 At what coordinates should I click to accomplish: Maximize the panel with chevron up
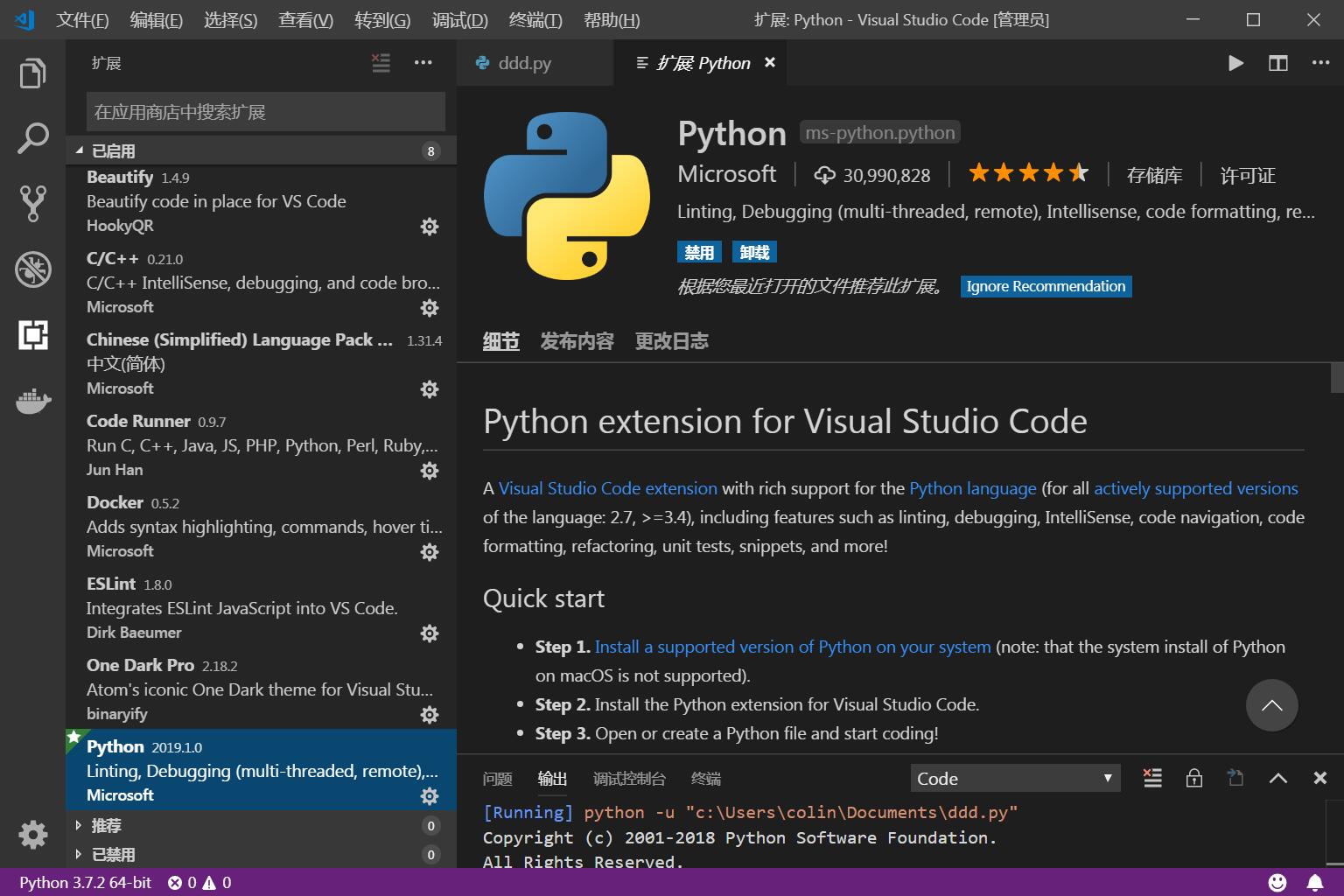[1277, 778]
